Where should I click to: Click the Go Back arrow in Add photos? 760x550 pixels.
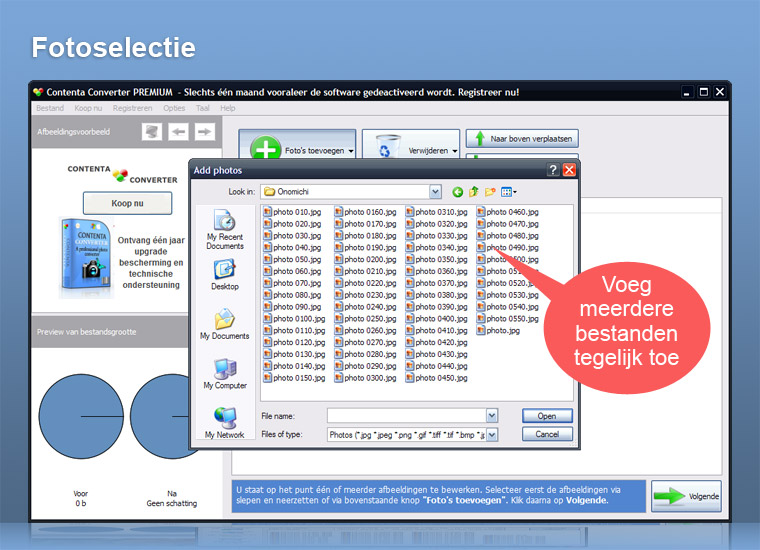457,192
